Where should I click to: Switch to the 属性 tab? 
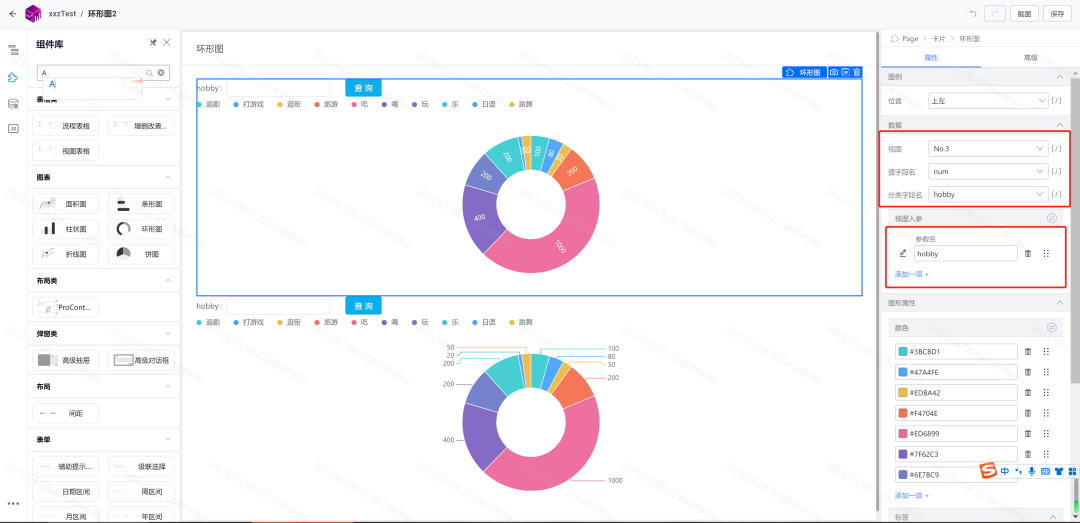(931, 58)
